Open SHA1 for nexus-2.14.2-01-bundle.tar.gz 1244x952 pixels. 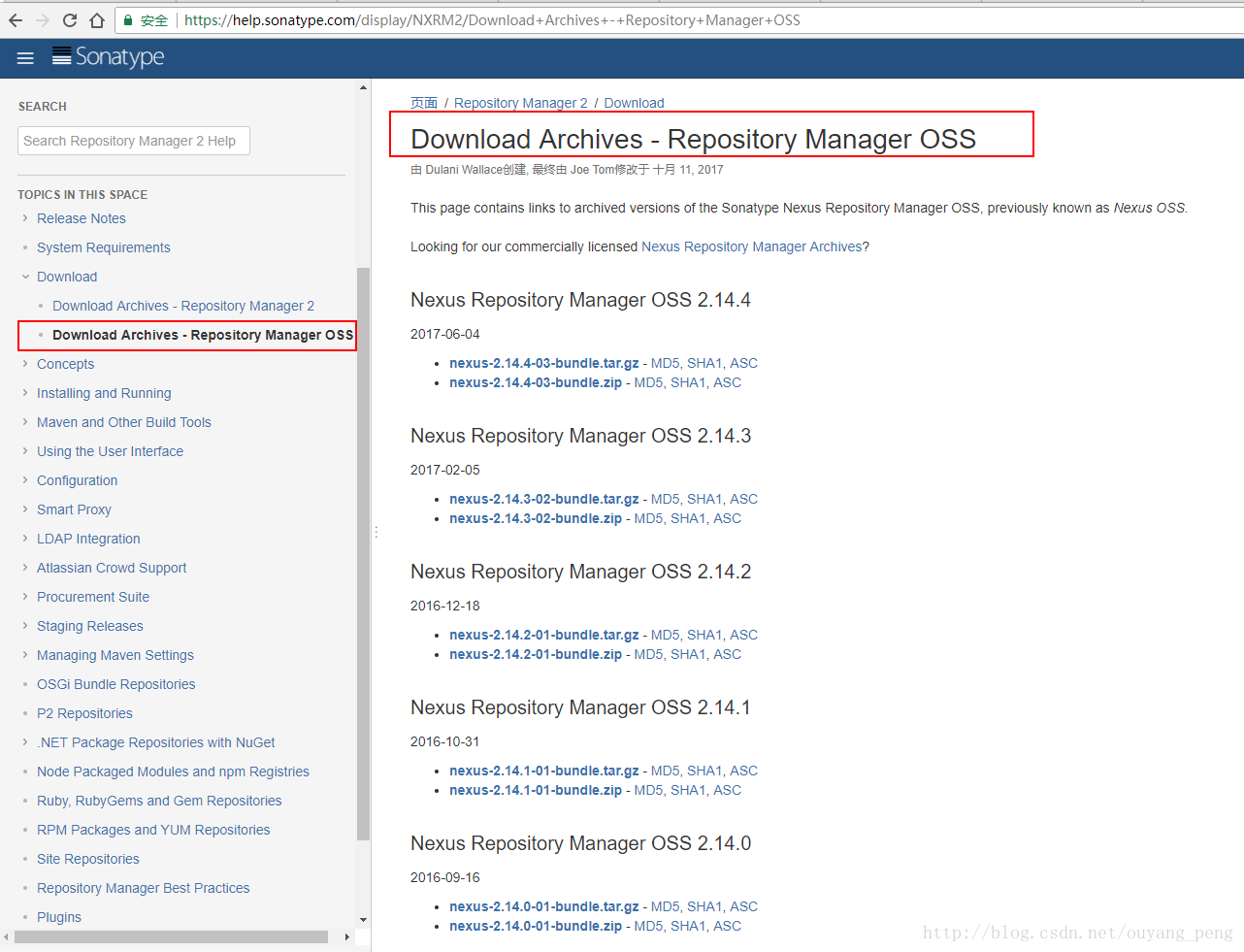704,635
